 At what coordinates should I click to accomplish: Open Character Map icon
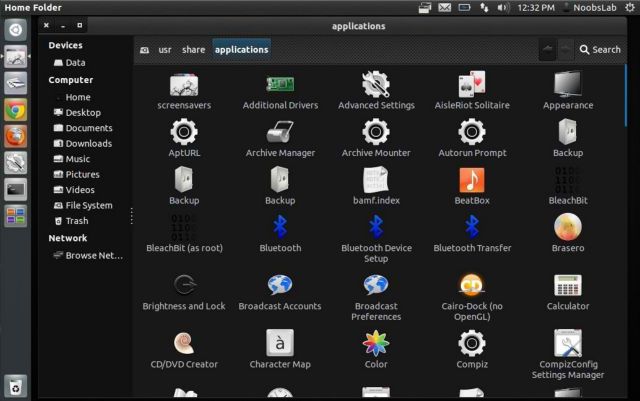(x=280, y=343)
